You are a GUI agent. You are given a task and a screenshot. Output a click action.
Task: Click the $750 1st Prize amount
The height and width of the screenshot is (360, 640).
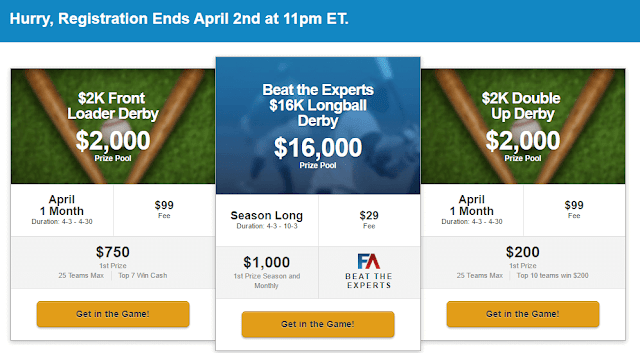tap(113, 252)
